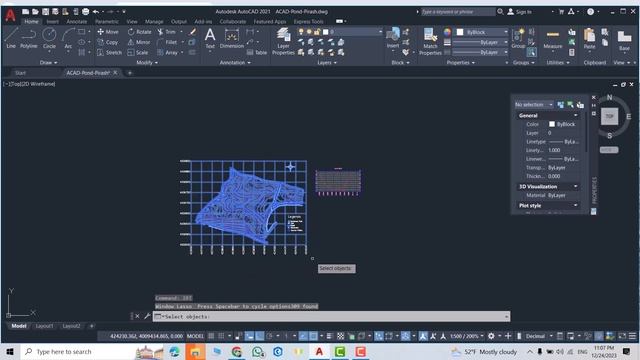This screenshot has height=360, width=640.
Task: Click the object color wheel icon in ribbon
Action: [x=447, y=32]
